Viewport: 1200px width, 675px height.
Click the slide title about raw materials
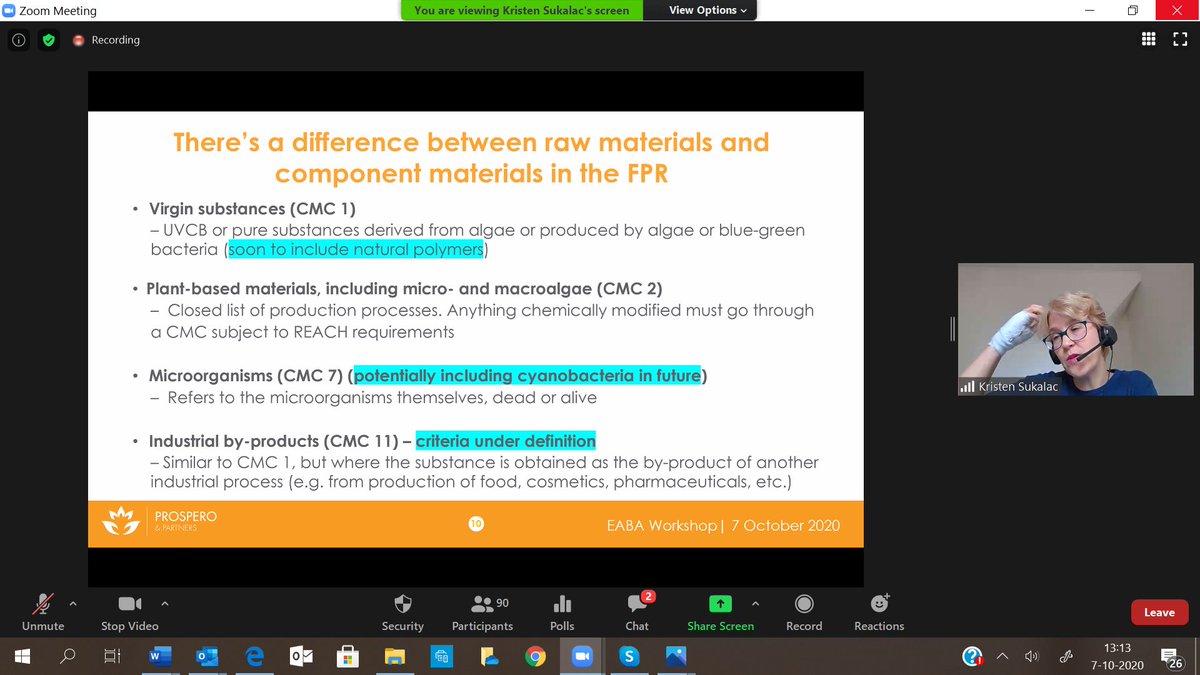(x=471, y=157)
